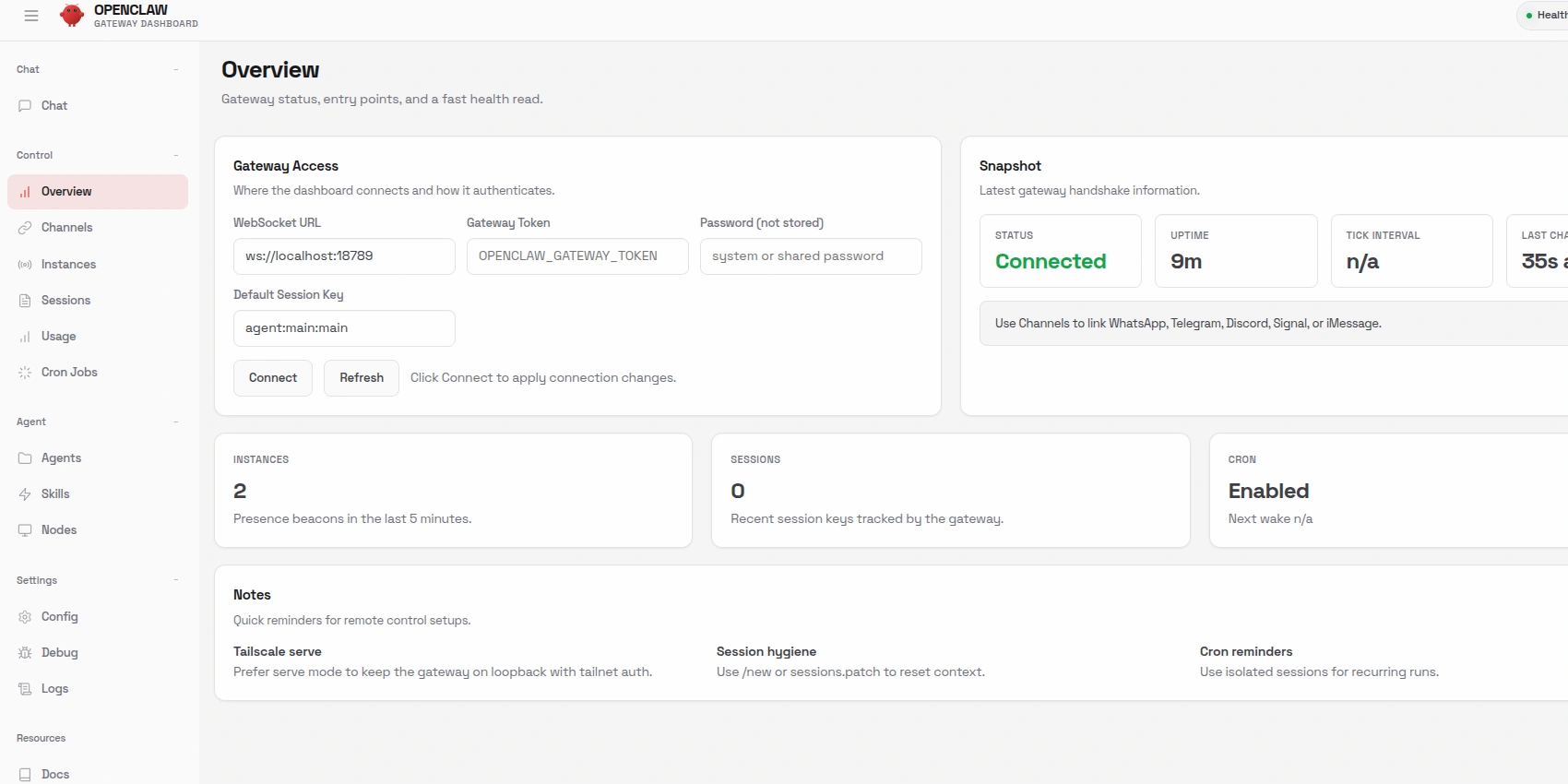The width and height of the screenshot is (1568, 784).
Task: Open Chat via its speech bubble icon
Action: click(25, 106)
